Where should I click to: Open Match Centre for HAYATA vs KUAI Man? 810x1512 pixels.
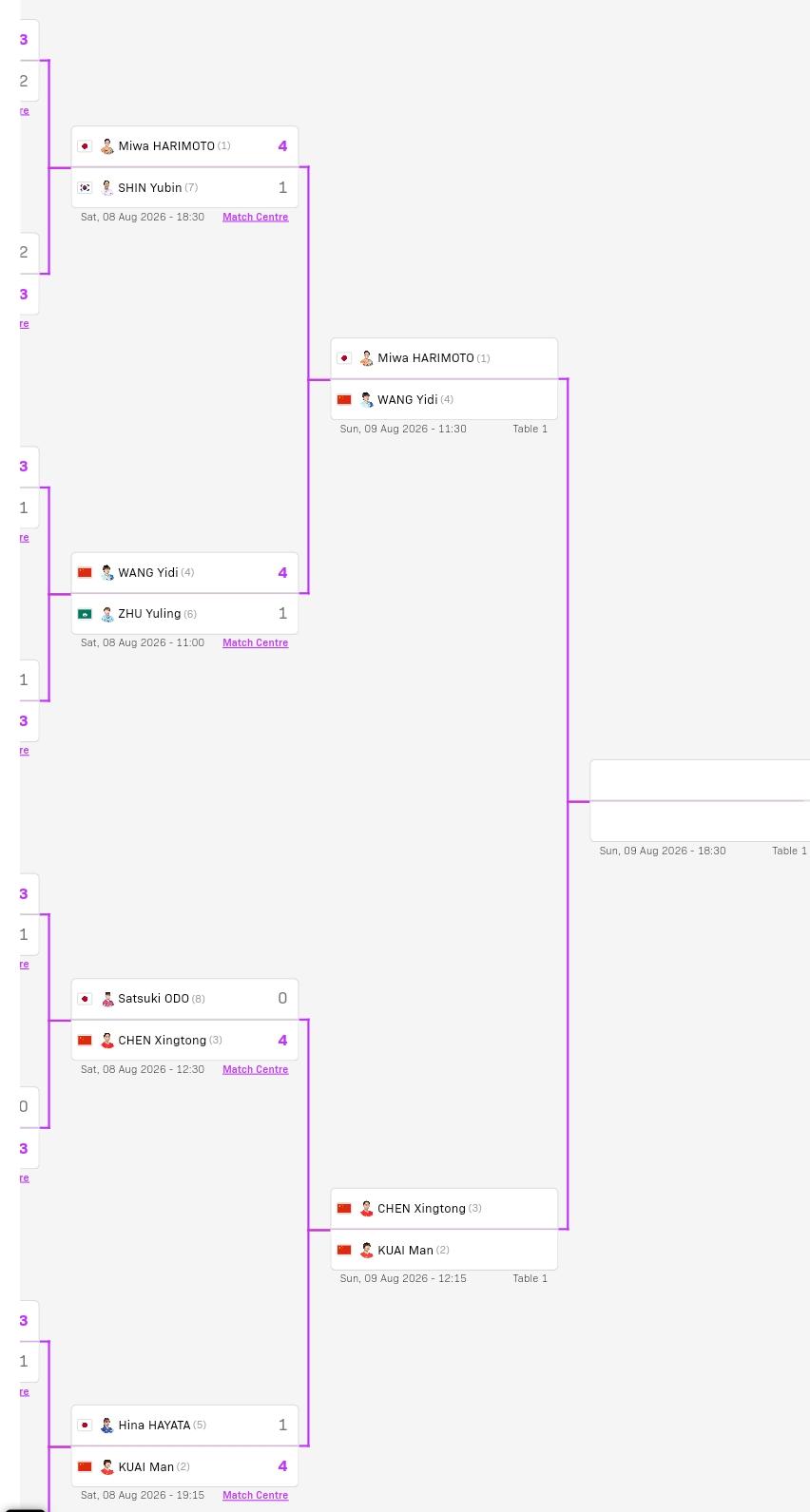coord(255,1495)
